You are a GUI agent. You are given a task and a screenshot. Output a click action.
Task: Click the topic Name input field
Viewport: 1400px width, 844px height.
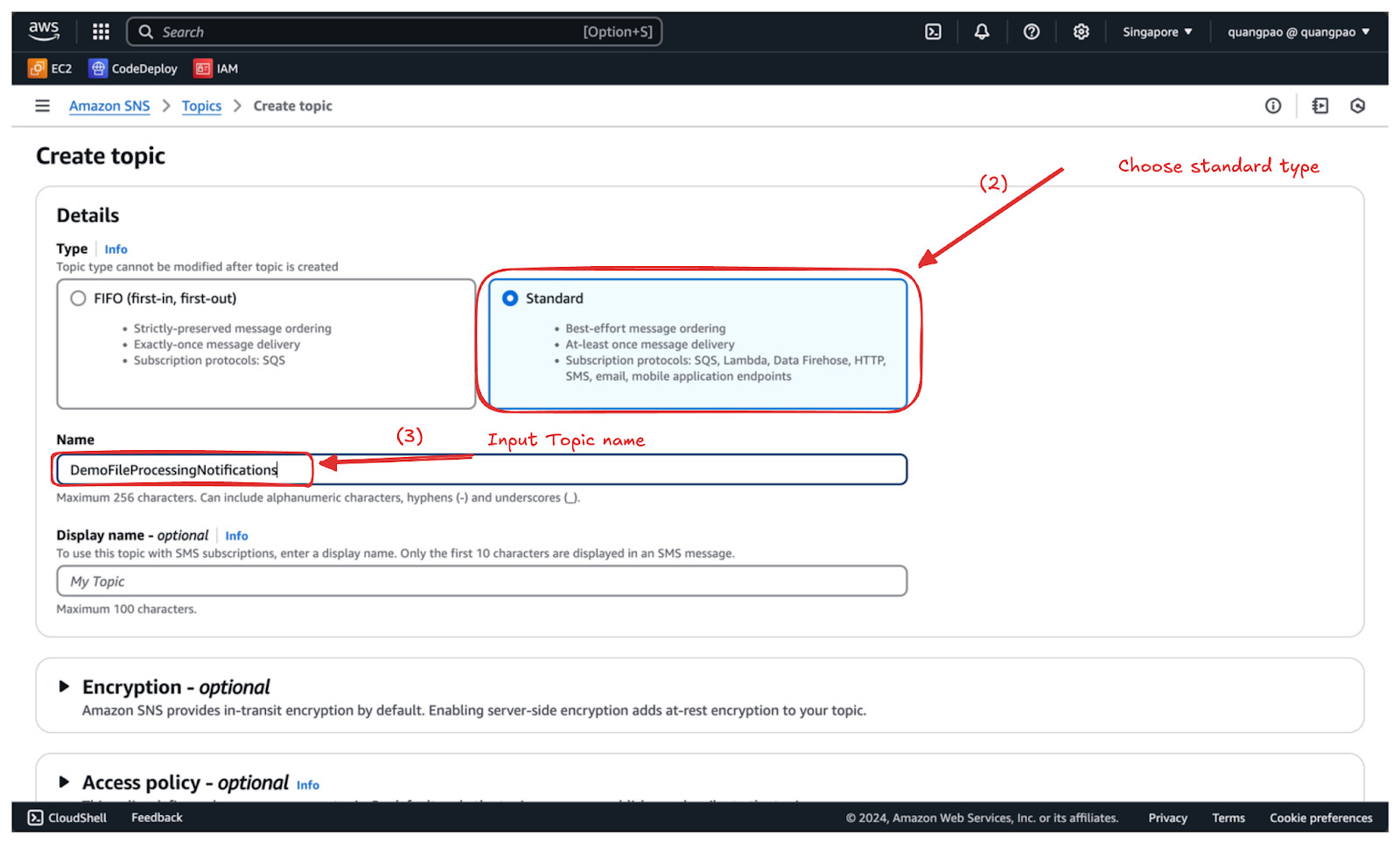tap(481, 470)
